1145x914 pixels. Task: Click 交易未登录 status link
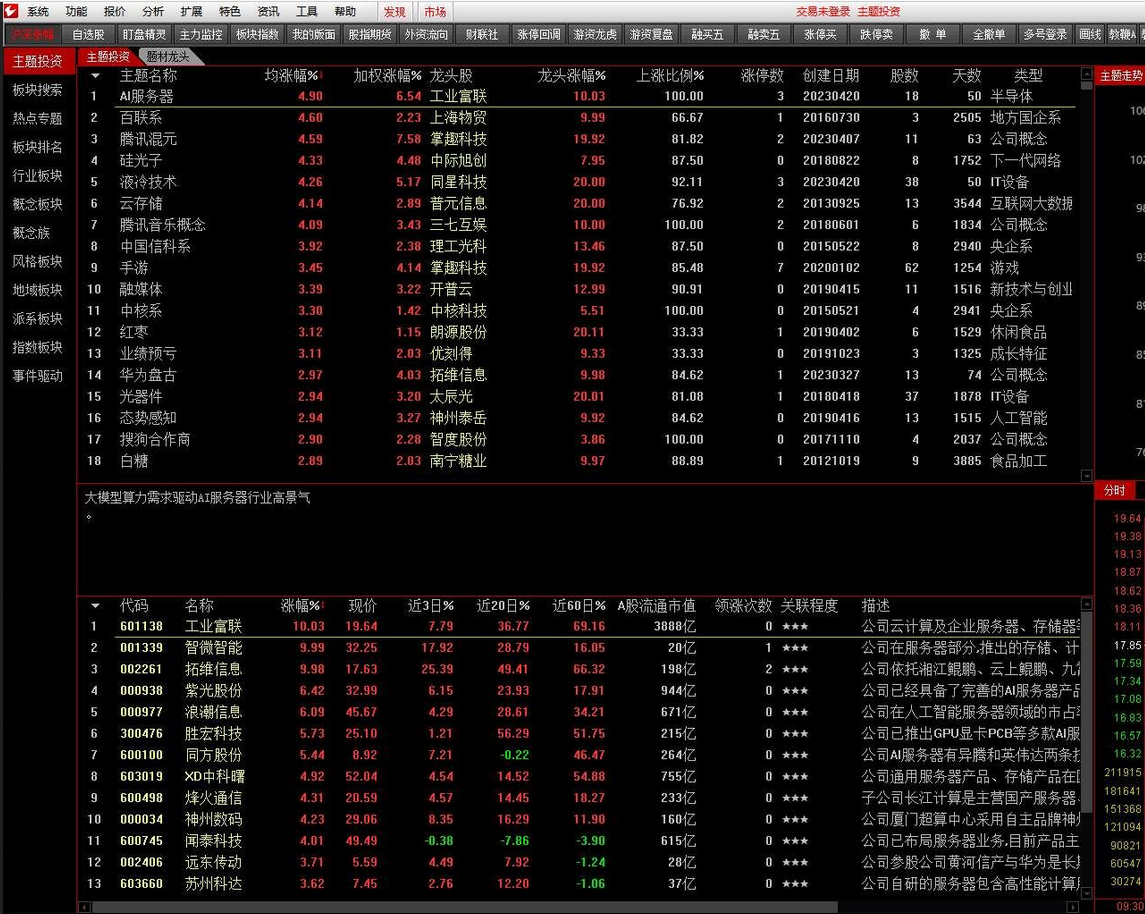pos(823,11)
